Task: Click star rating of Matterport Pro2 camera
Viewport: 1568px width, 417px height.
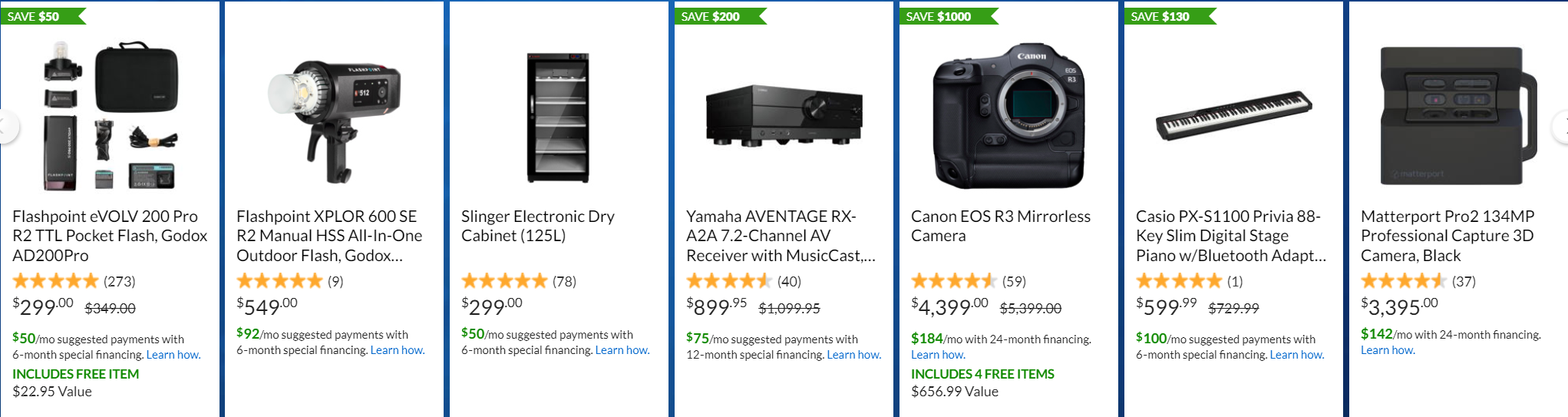Action: (x=1404, y=281)
